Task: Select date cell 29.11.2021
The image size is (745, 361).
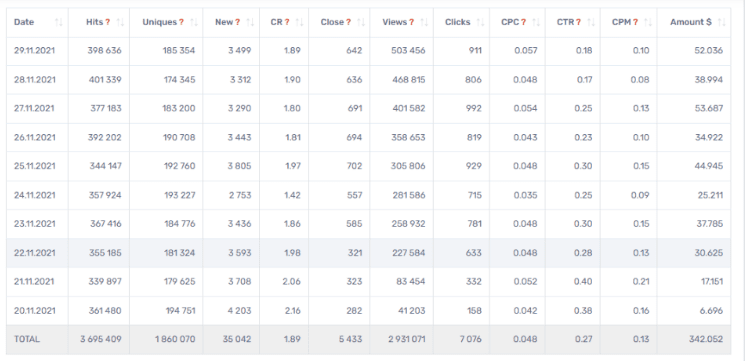Action: 35,51
